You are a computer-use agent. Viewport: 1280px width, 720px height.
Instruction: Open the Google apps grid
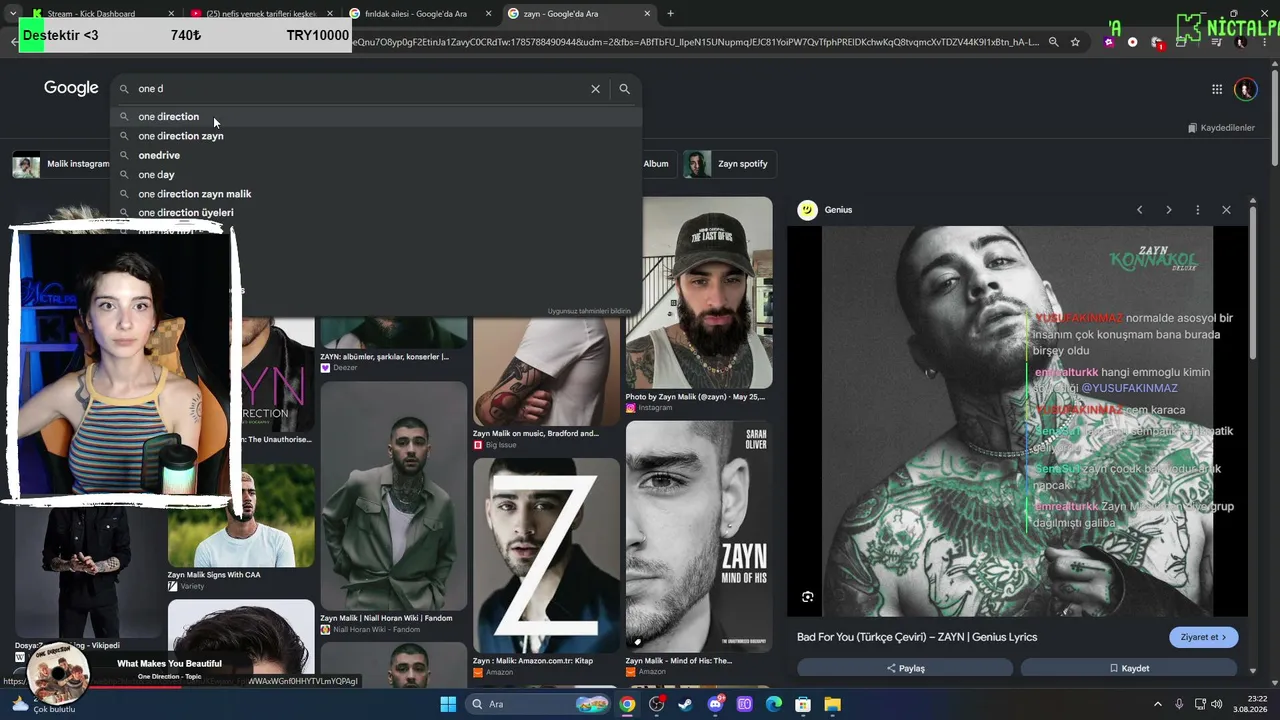click(x=1217, y=89)
